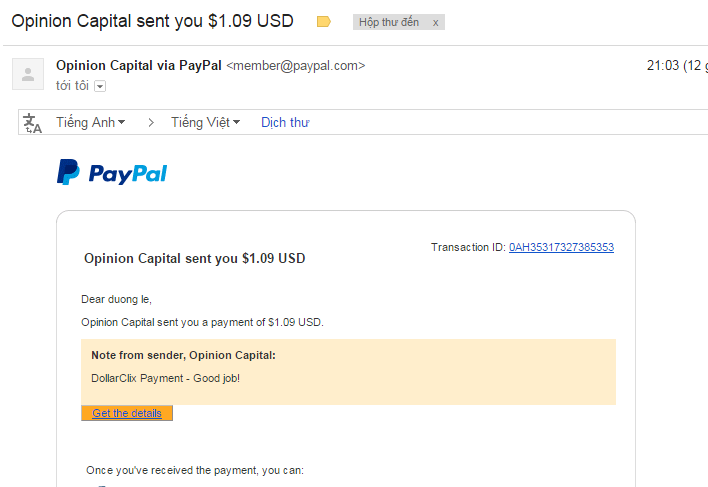708x487 pixels.
Task: Open the Hộp thư đến label
Action: coord(389,22)
